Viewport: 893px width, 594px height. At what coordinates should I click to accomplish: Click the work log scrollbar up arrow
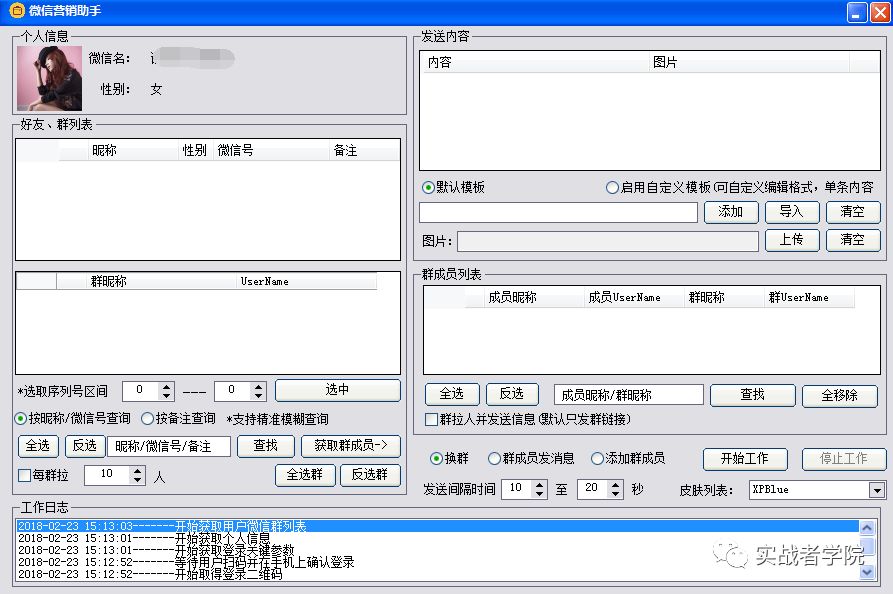tap(867, 528)
